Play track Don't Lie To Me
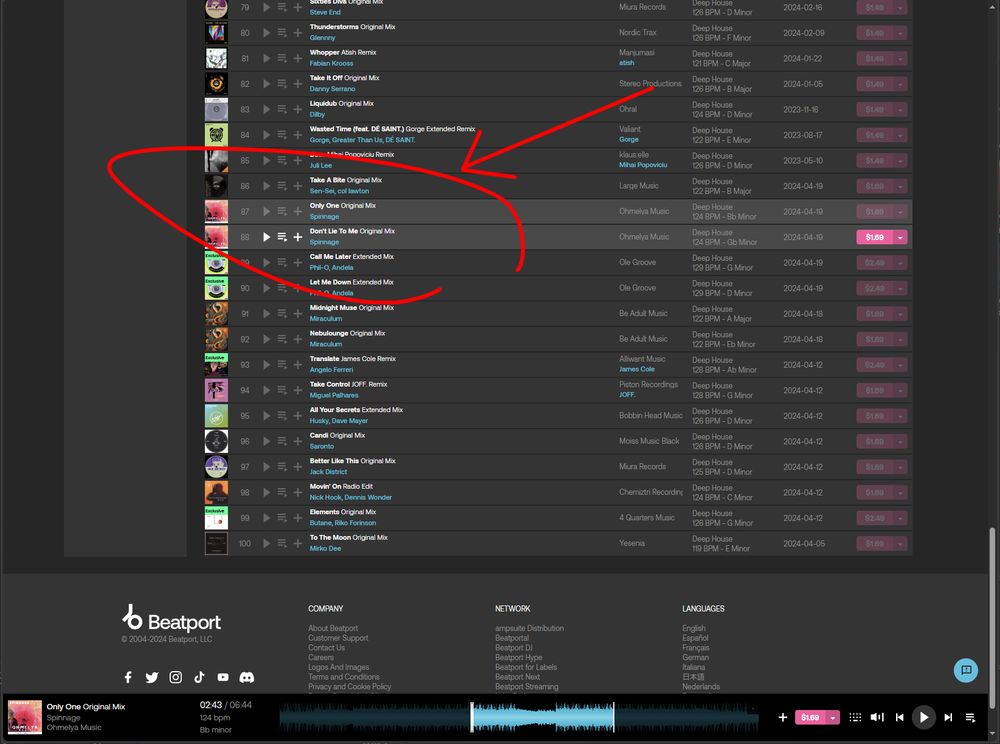The image size is (1000, 744). pyautogui.click(x=267, y=237)
